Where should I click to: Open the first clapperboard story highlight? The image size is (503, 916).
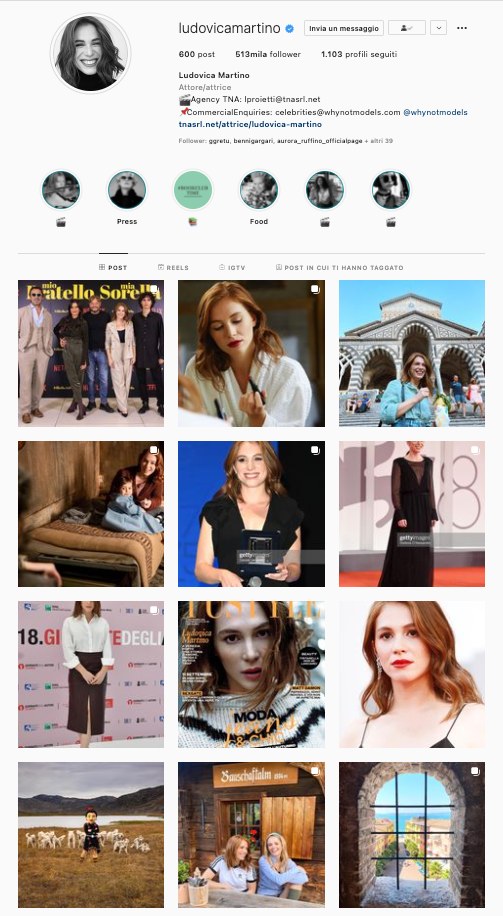tap(61, 190)
